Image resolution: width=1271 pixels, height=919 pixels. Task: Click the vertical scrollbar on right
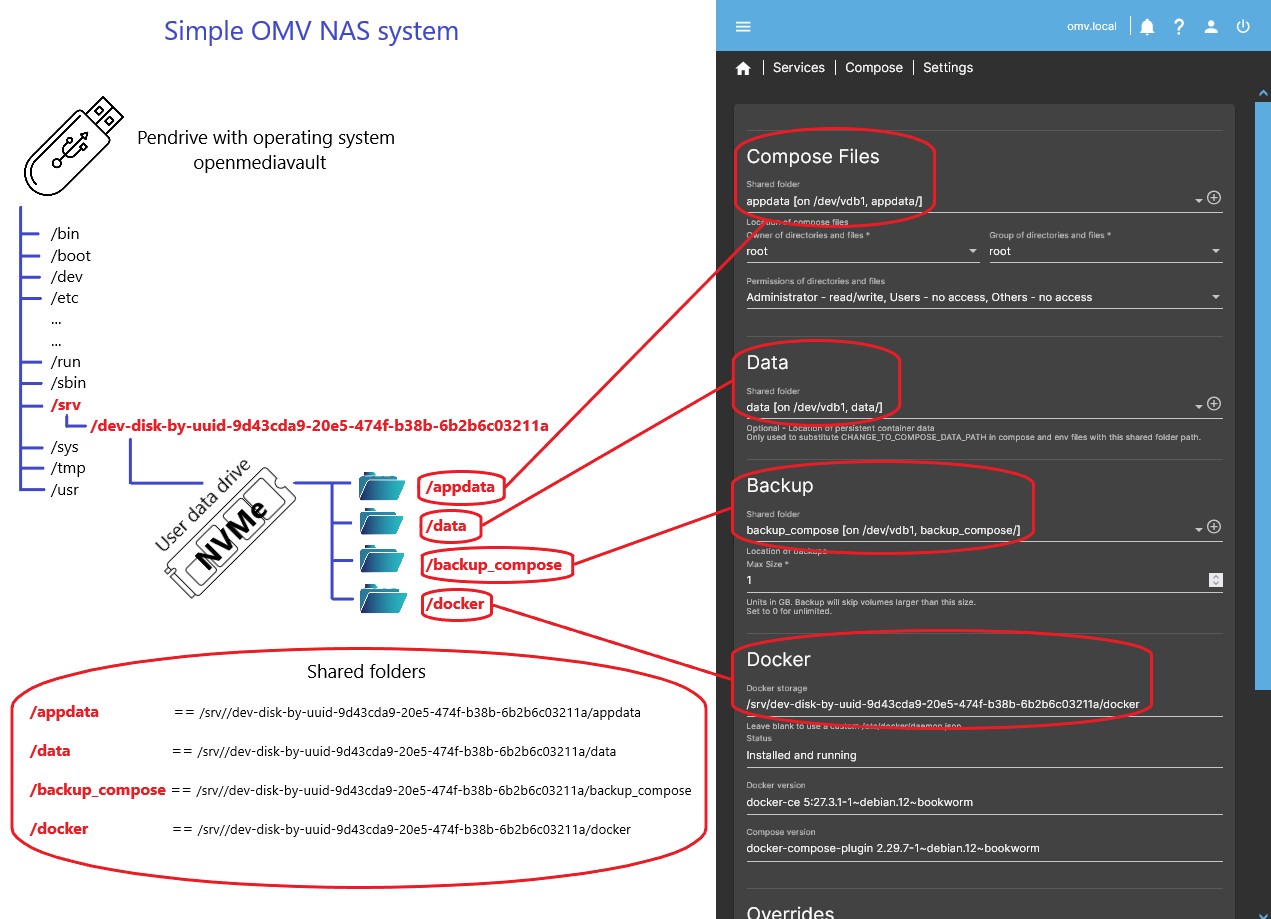[x=1263, y=400]
